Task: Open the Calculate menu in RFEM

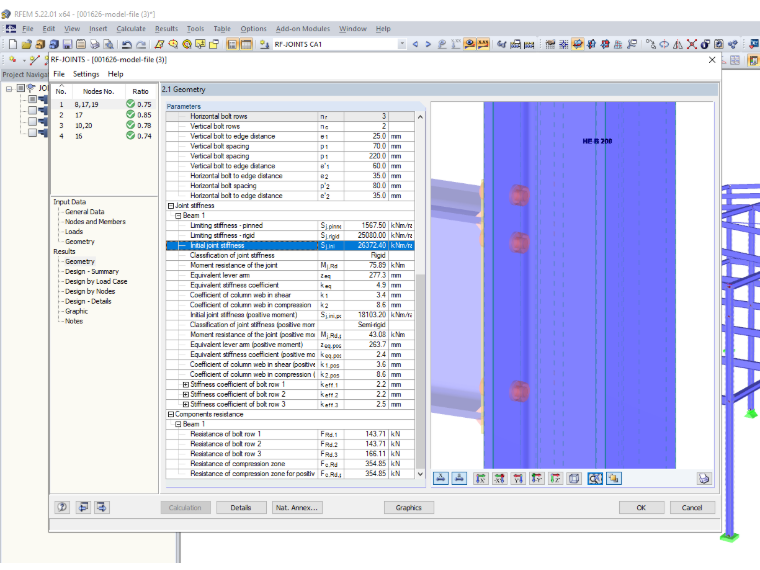Action: click(x=131, y=29)
